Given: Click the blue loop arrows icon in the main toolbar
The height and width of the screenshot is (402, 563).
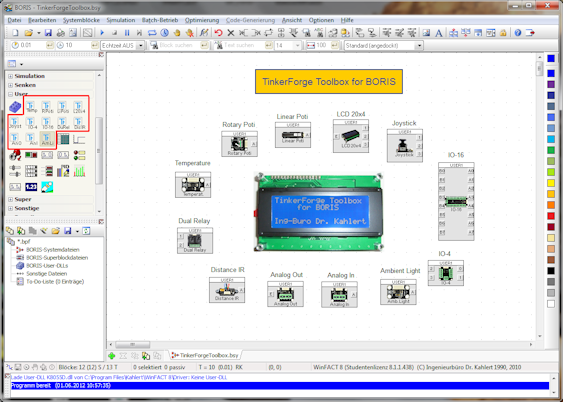Looking at the screenshot, I should pyautogui.click(x=152, y=33).
